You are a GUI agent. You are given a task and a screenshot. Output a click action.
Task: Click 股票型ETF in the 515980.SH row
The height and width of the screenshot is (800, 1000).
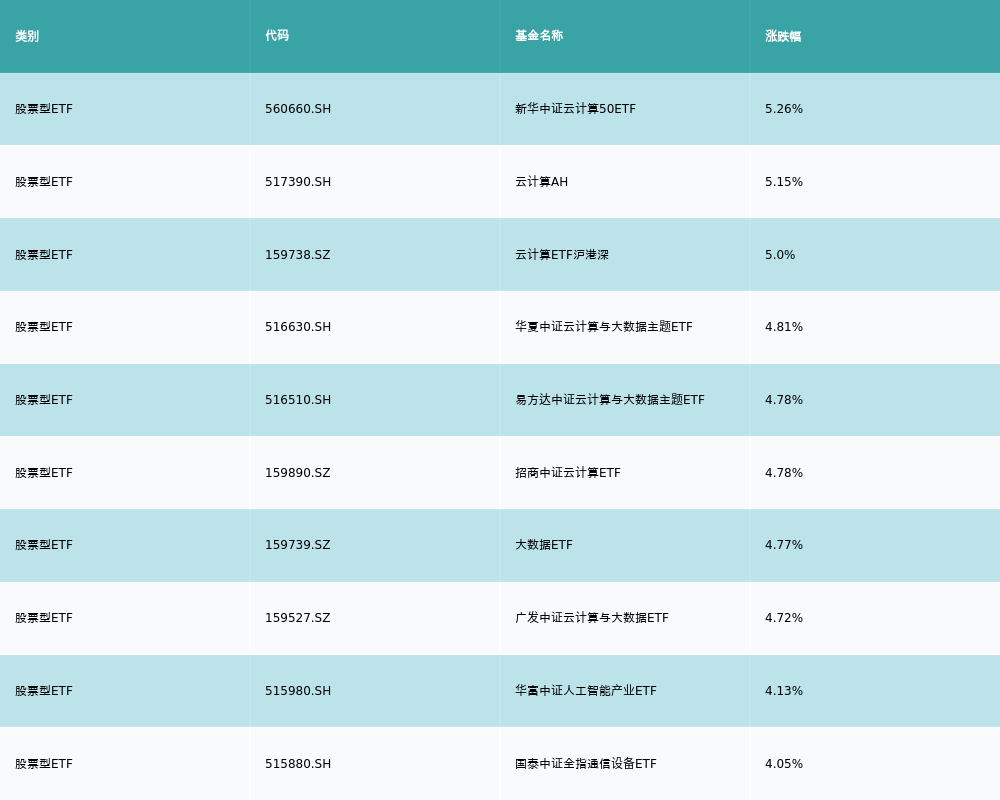(x=44, y=691)
